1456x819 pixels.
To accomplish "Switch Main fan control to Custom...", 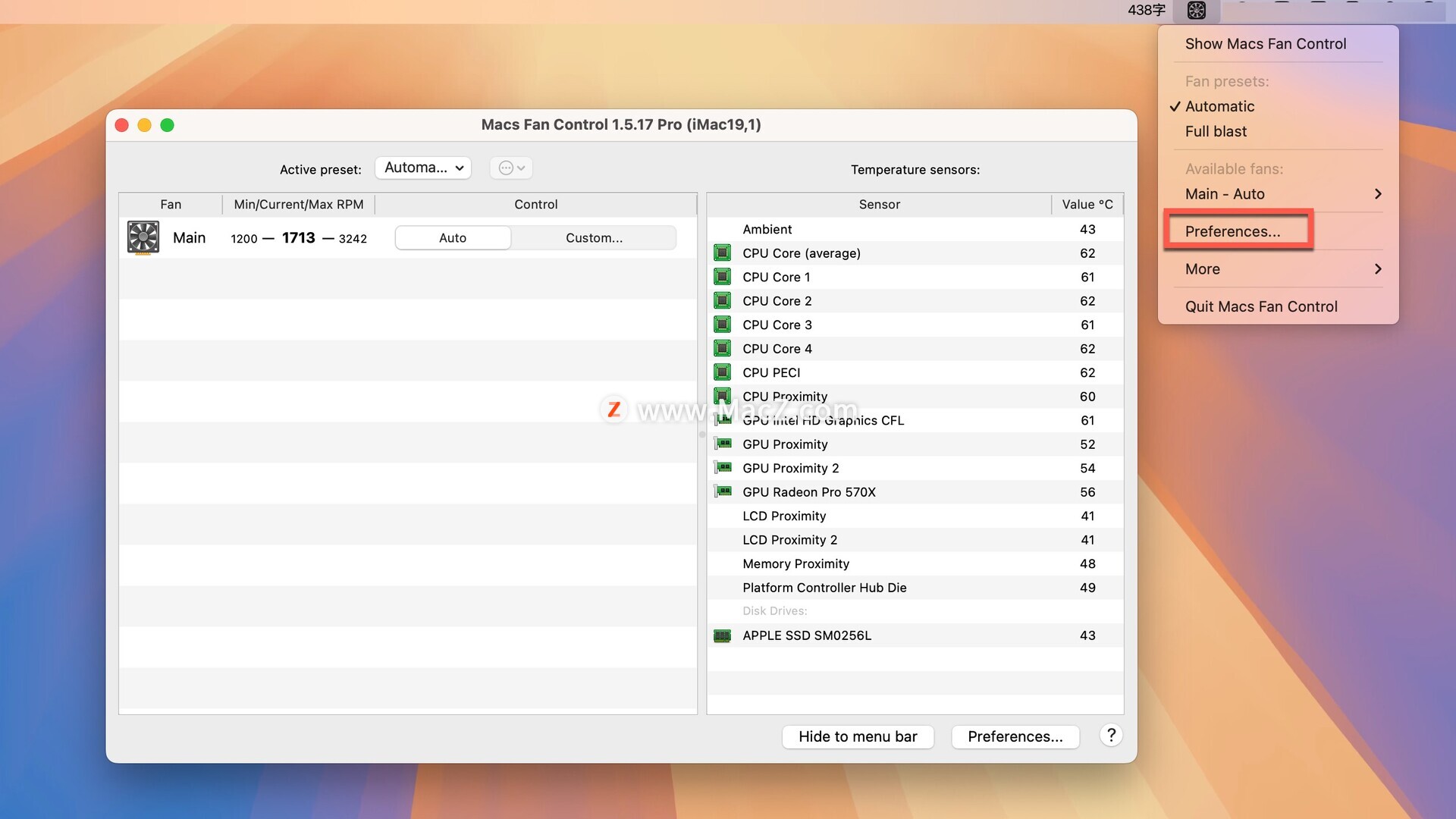I will tap(594, 238).
